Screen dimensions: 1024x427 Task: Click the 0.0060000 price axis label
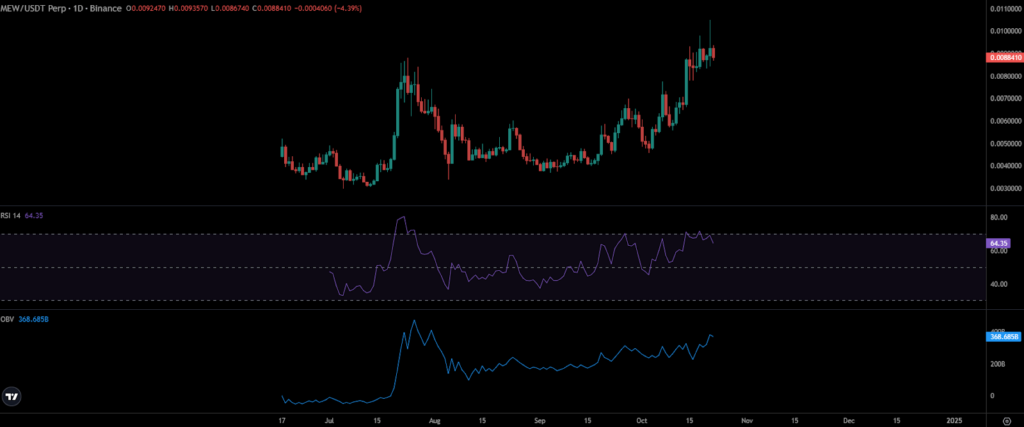click(1004, 121)
